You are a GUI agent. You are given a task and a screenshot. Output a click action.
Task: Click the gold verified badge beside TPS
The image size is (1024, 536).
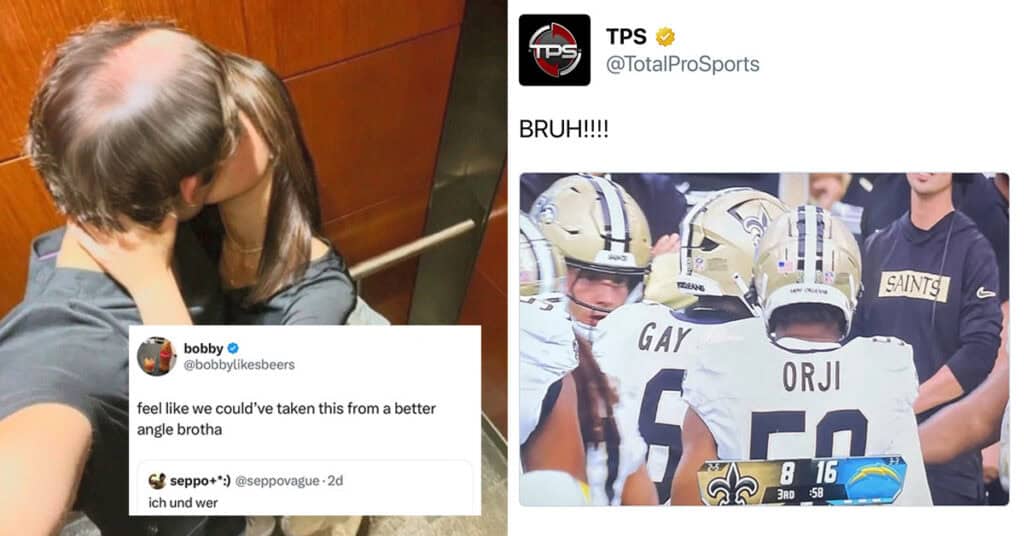[x=665, y=37]
